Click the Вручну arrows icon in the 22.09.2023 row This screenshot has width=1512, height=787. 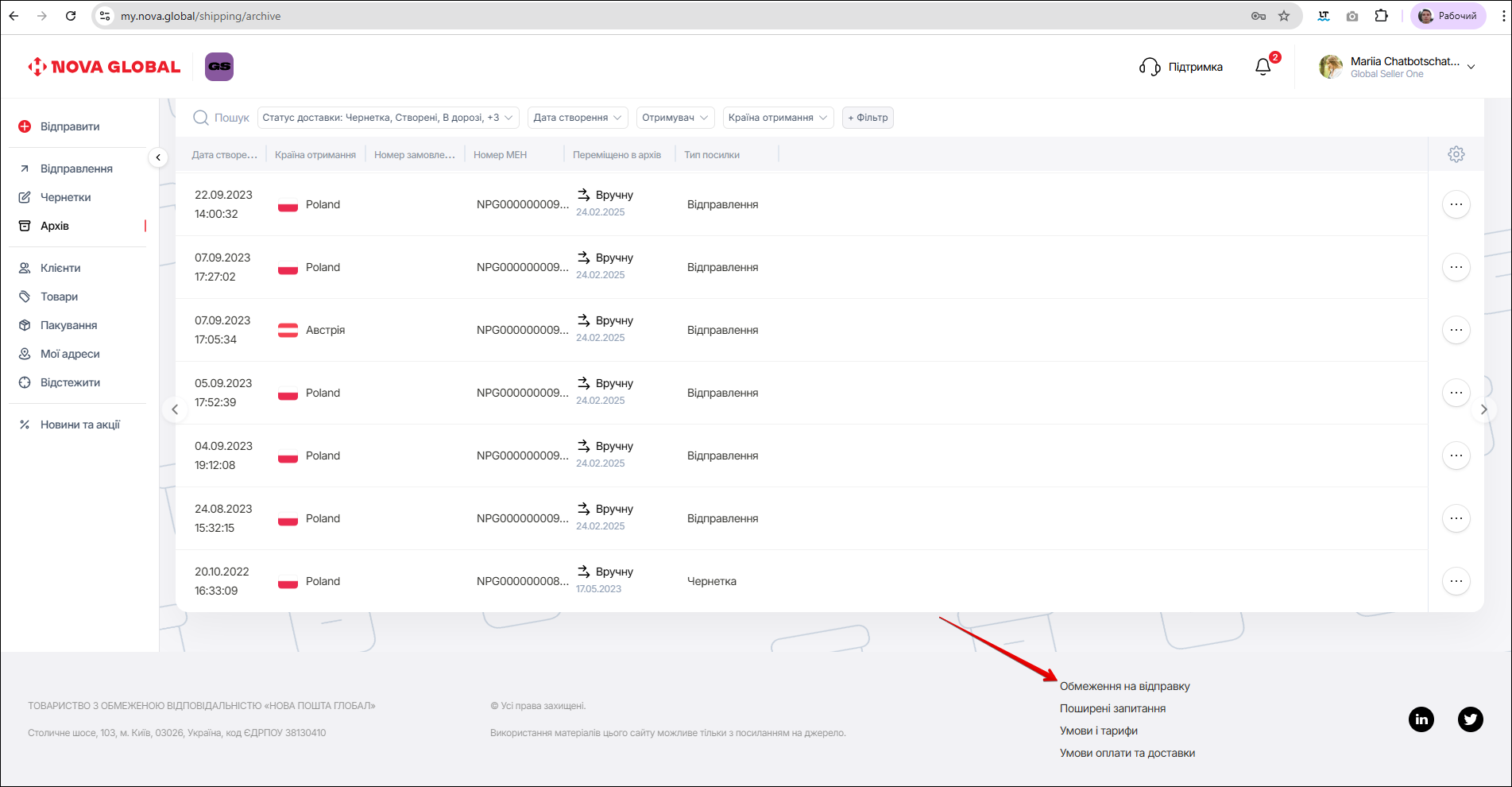tap(584, 195)
